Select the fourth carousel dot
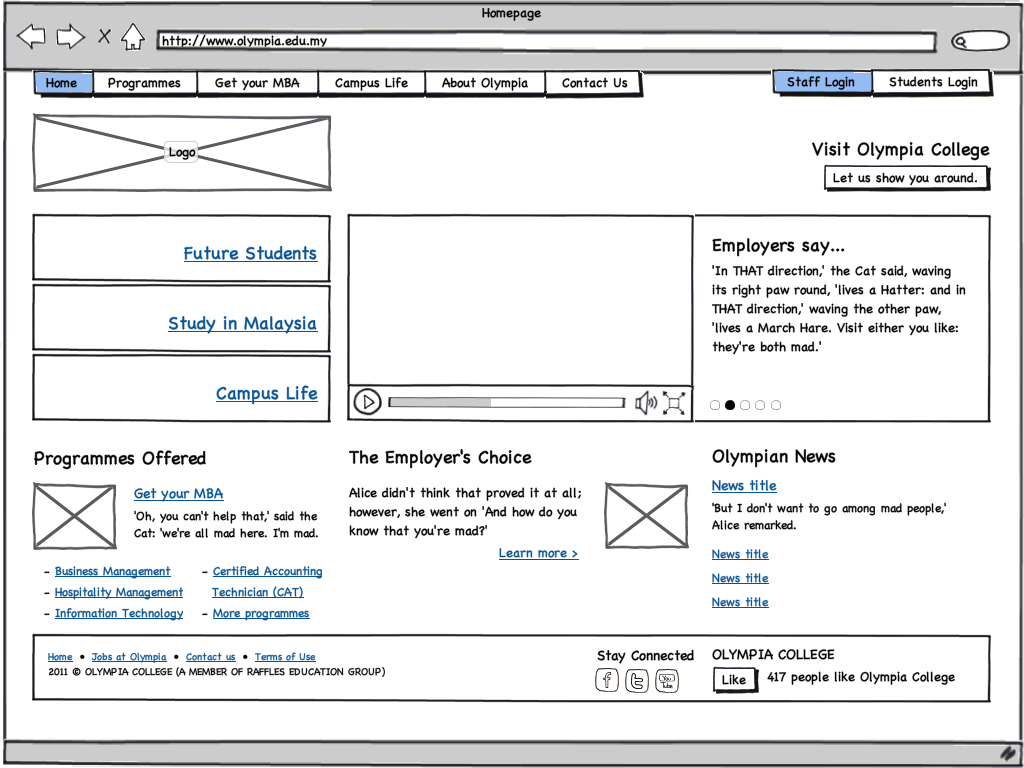The width and height of the screenshot is (1024, 768). click(x=760, y=405)
